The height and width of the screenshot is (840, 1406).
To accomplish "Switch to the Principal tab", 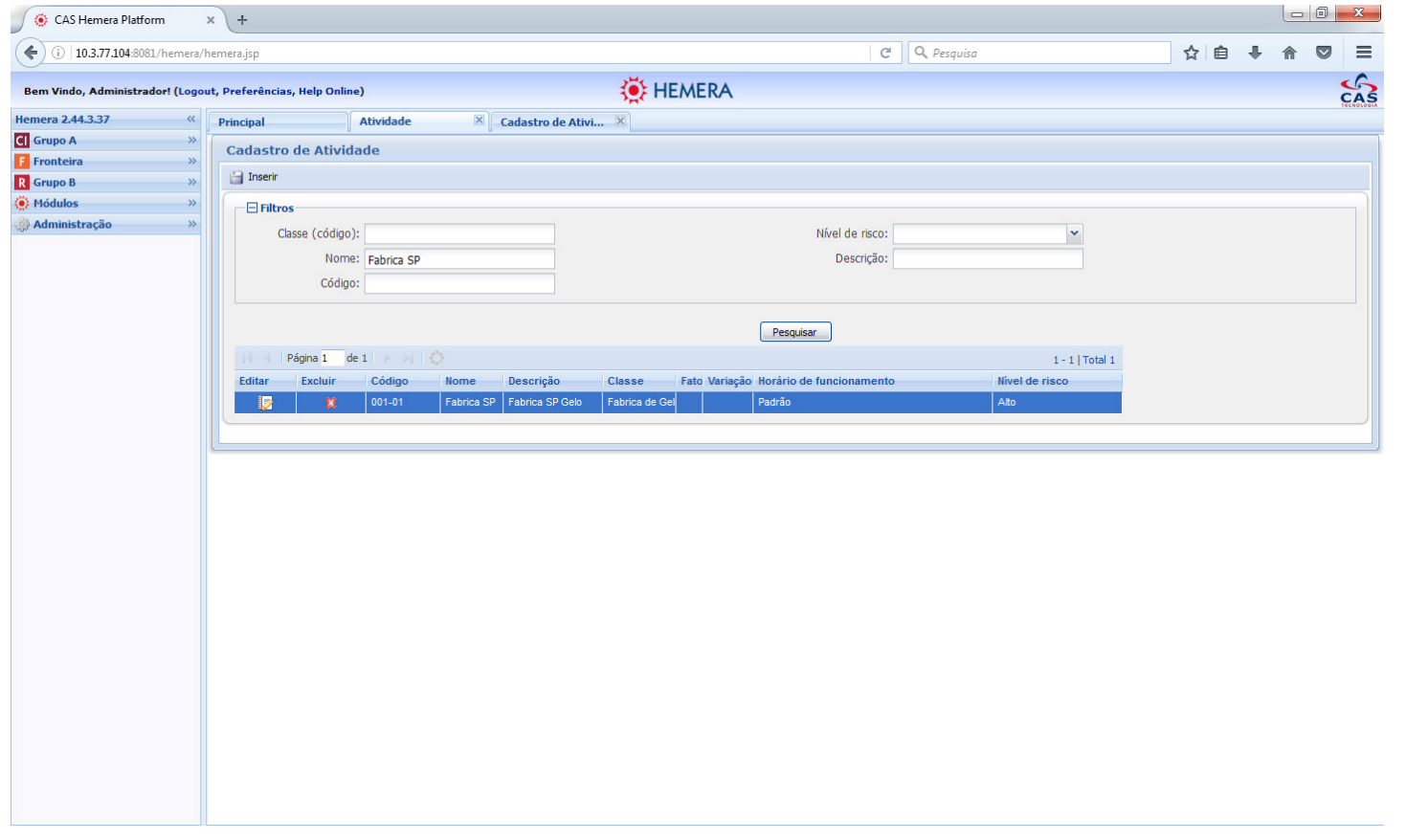I will 242,122.
